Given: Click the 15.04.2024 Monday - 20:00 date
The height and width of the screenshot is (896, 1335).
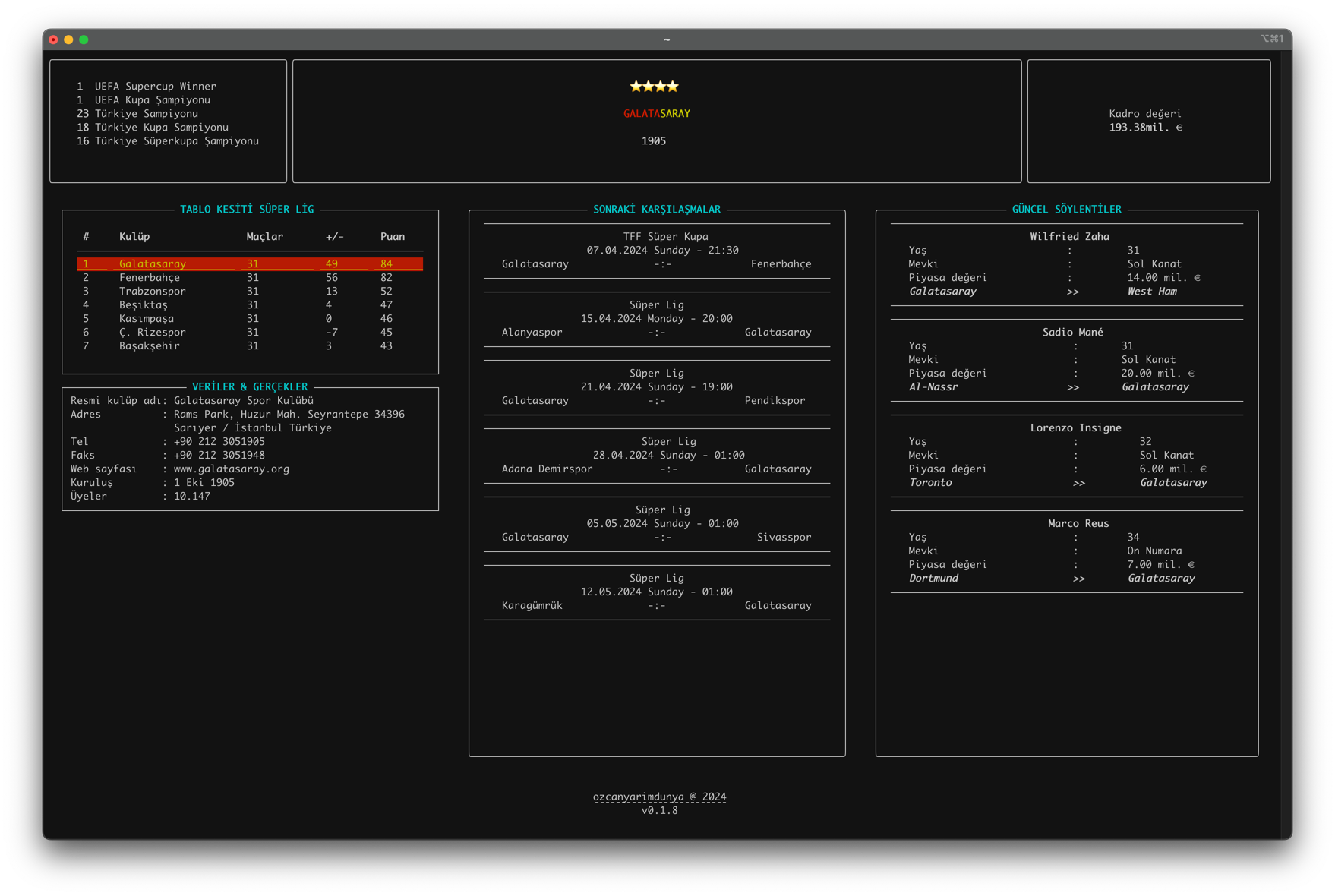Looking at the screenshot, I should [657, 318].
